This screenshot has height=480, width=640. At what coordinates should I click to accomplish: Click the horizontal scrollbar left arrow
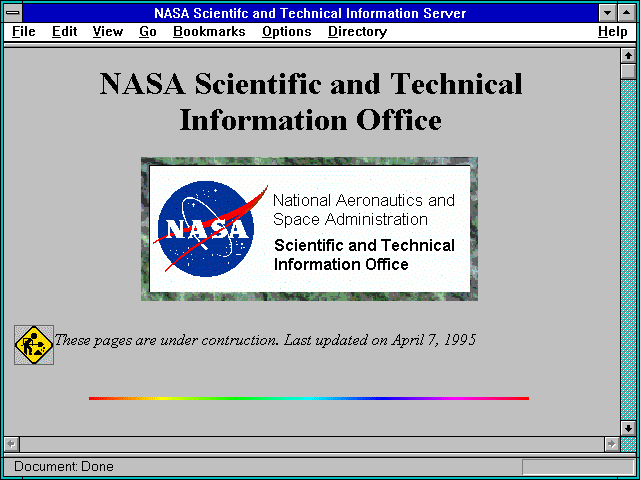[x=12, y=444]
